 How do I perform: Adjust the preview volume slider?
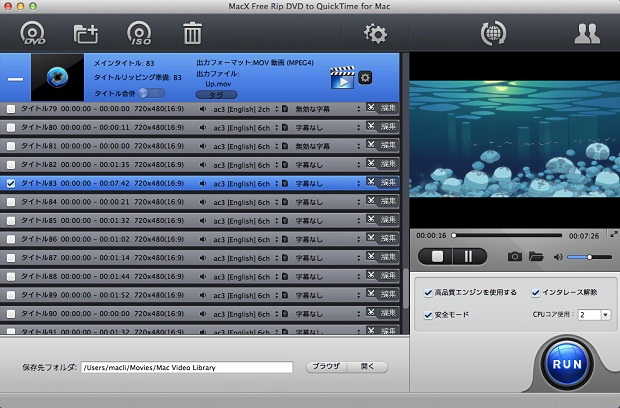[x=590, y=257]
